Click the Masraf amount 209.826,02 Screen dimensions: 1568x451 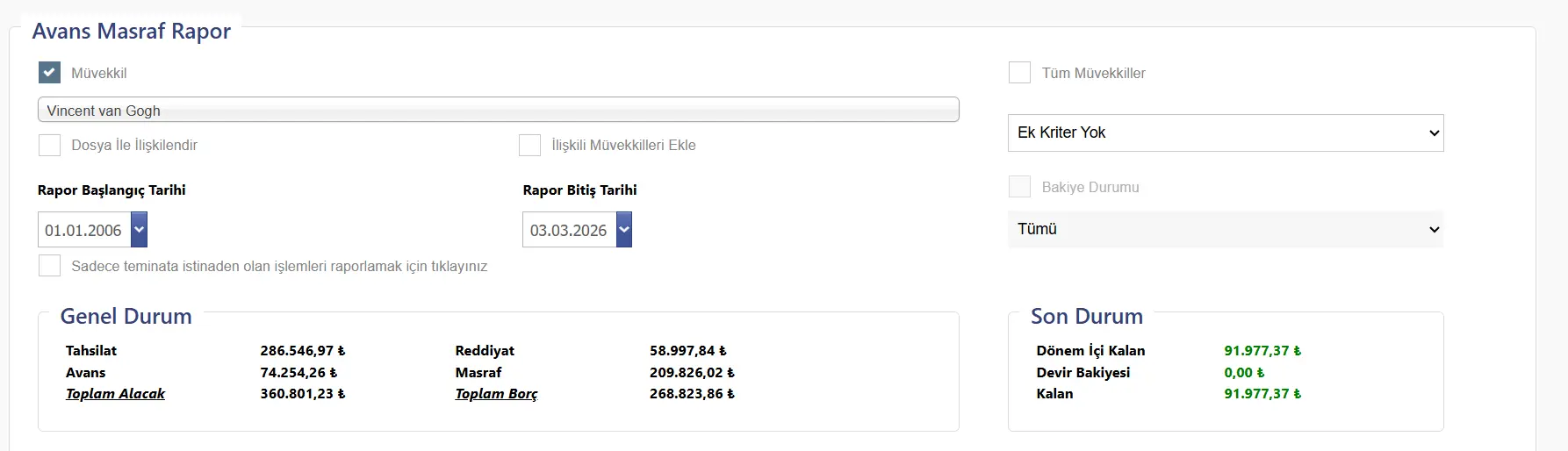coord(692,373)
